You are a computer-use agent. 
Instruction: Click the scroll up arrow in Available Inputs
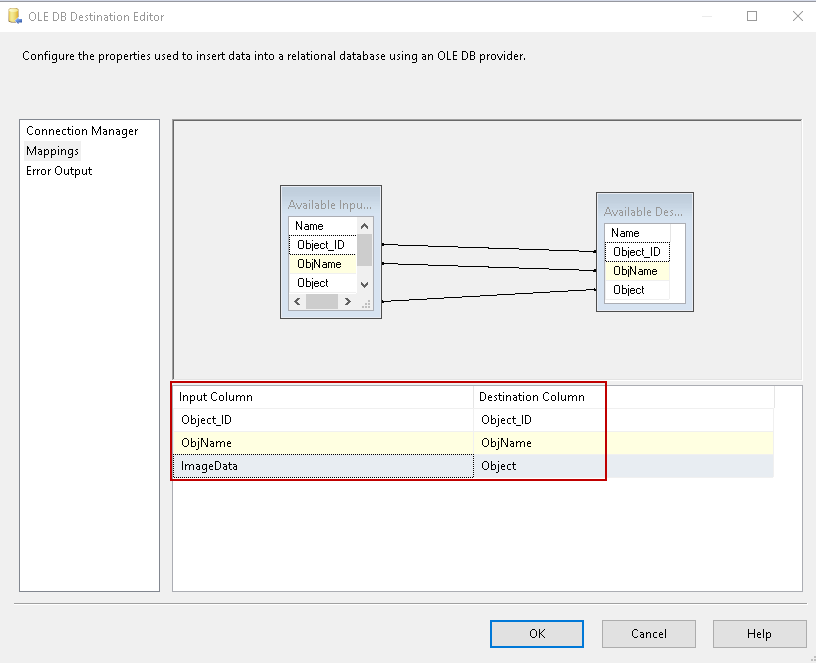click(x=365, y=226)
